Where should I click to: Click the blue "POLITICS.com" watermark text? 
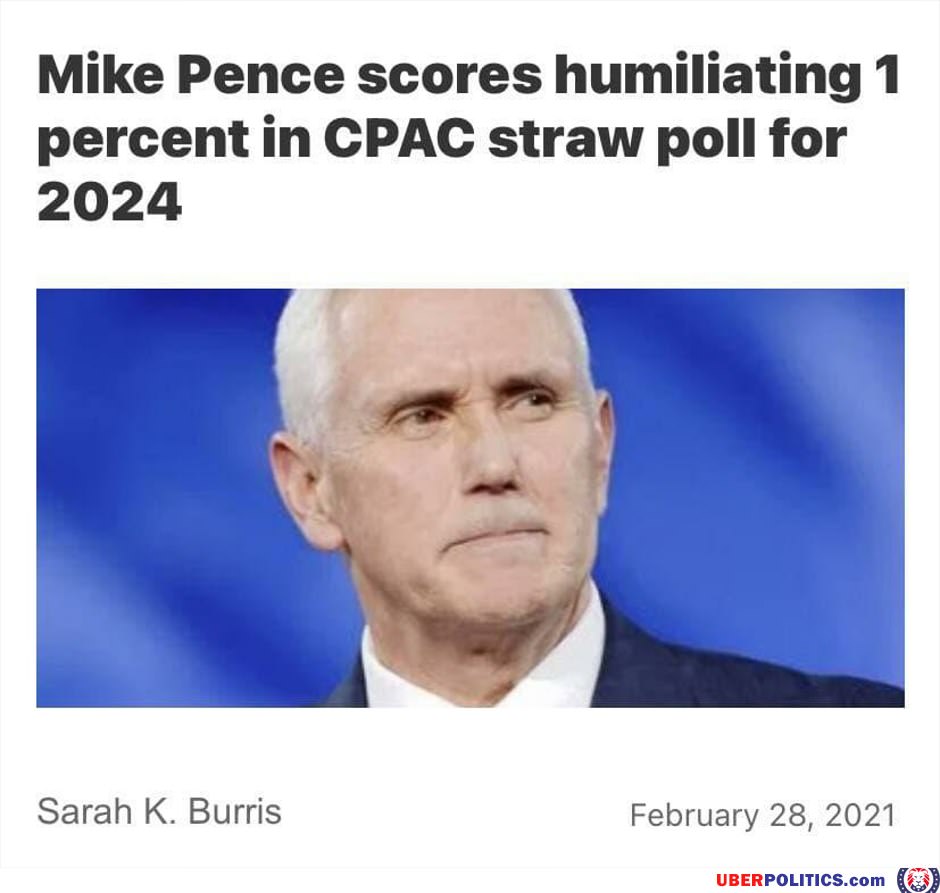point(824,880)
